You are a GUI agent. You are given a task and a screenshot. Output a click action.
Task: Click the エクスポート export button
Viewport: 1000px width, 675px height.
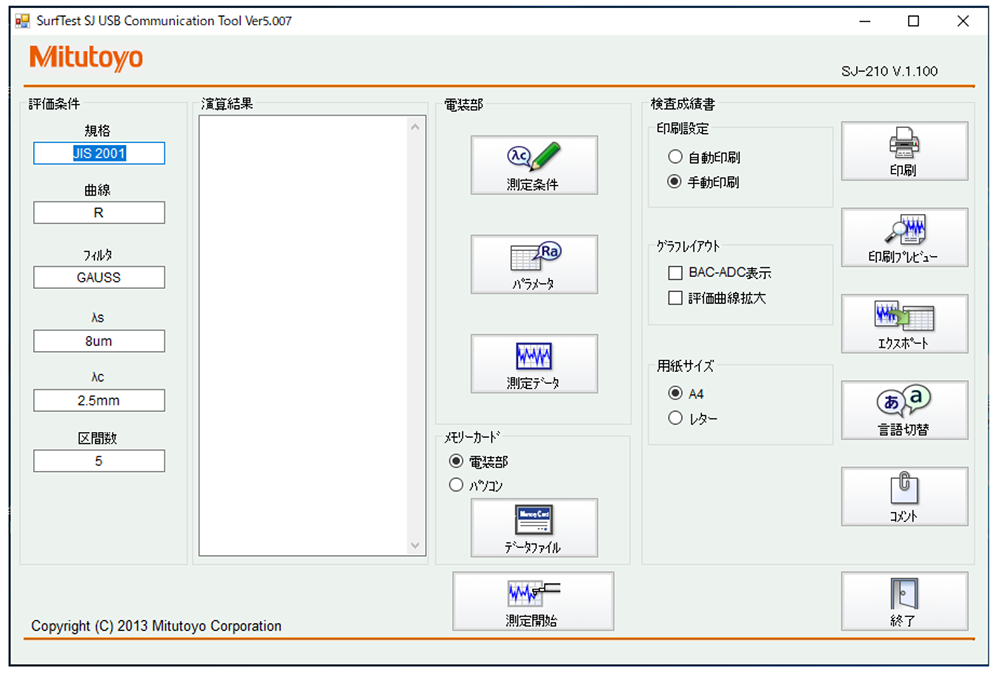[x=903, y=324]
